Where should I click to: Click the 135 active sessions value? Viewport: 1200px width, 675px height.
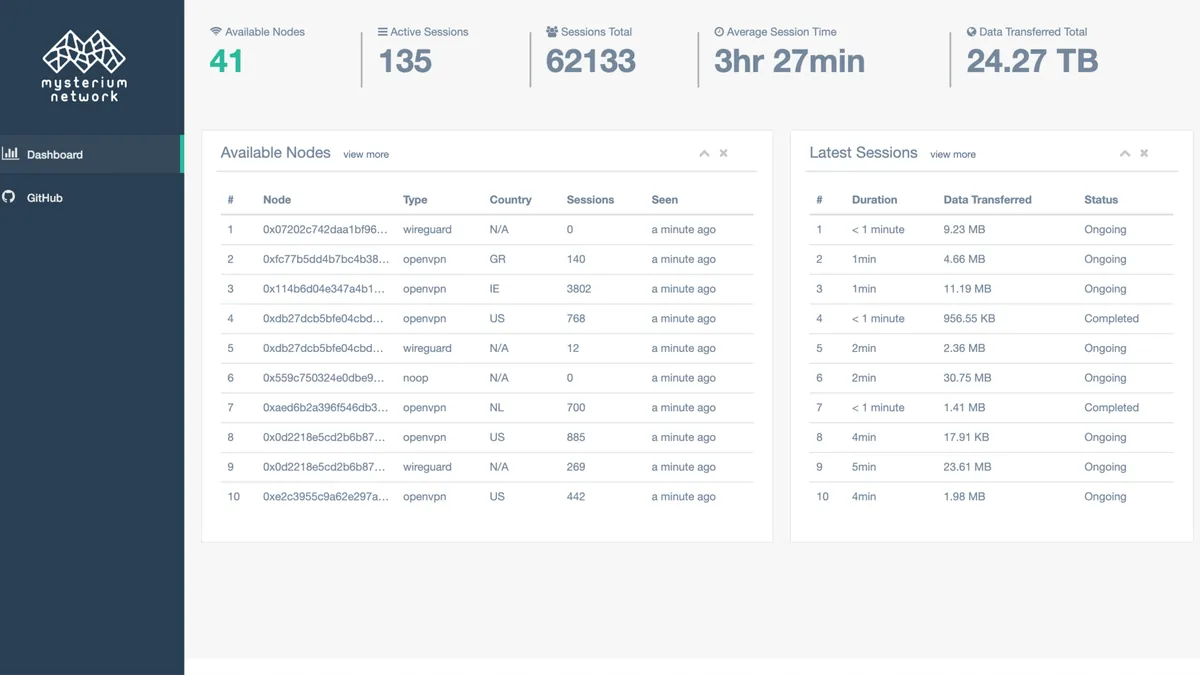pyautogui.click(x=405, y=61)
